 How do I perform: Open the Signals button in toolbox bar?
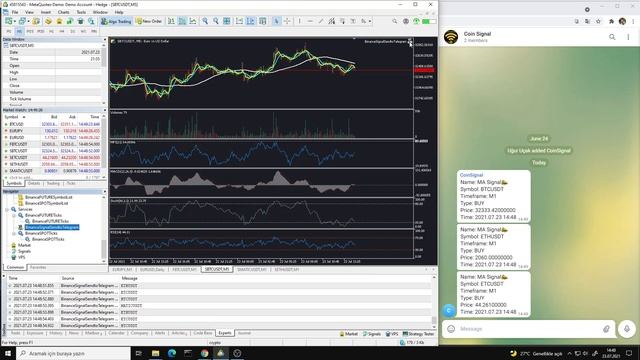tap(372, 334)
